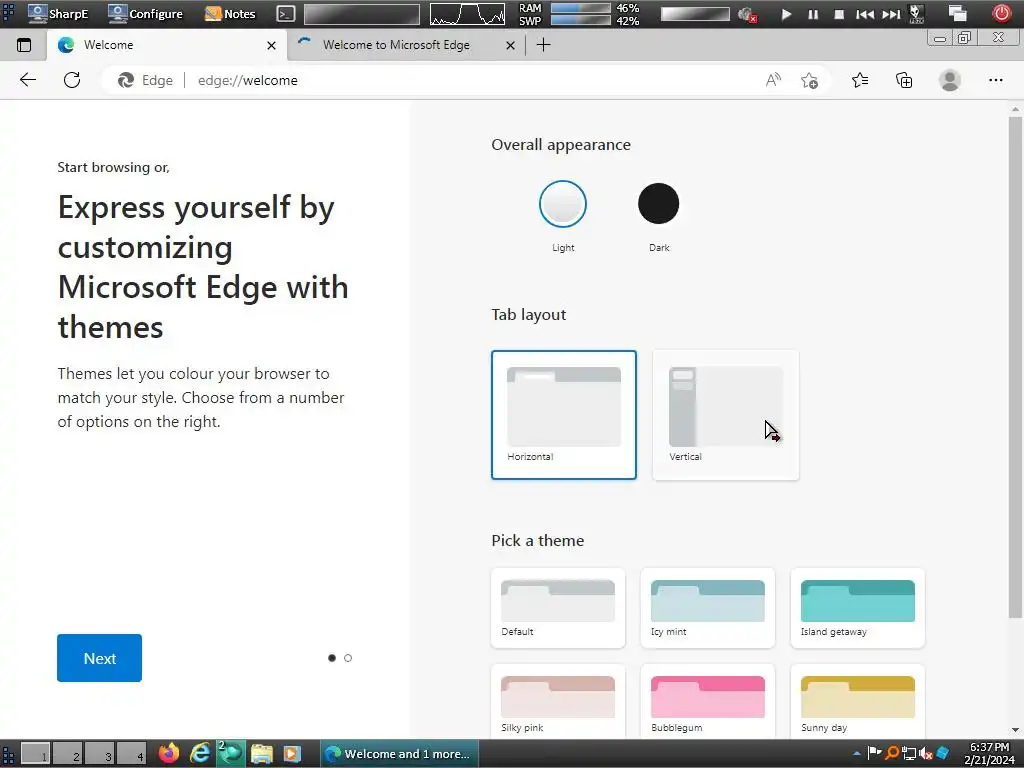Click the Edge site identity icon
Image resolution: width=1024 pixels, height=768 pixels.
(125, 80)
